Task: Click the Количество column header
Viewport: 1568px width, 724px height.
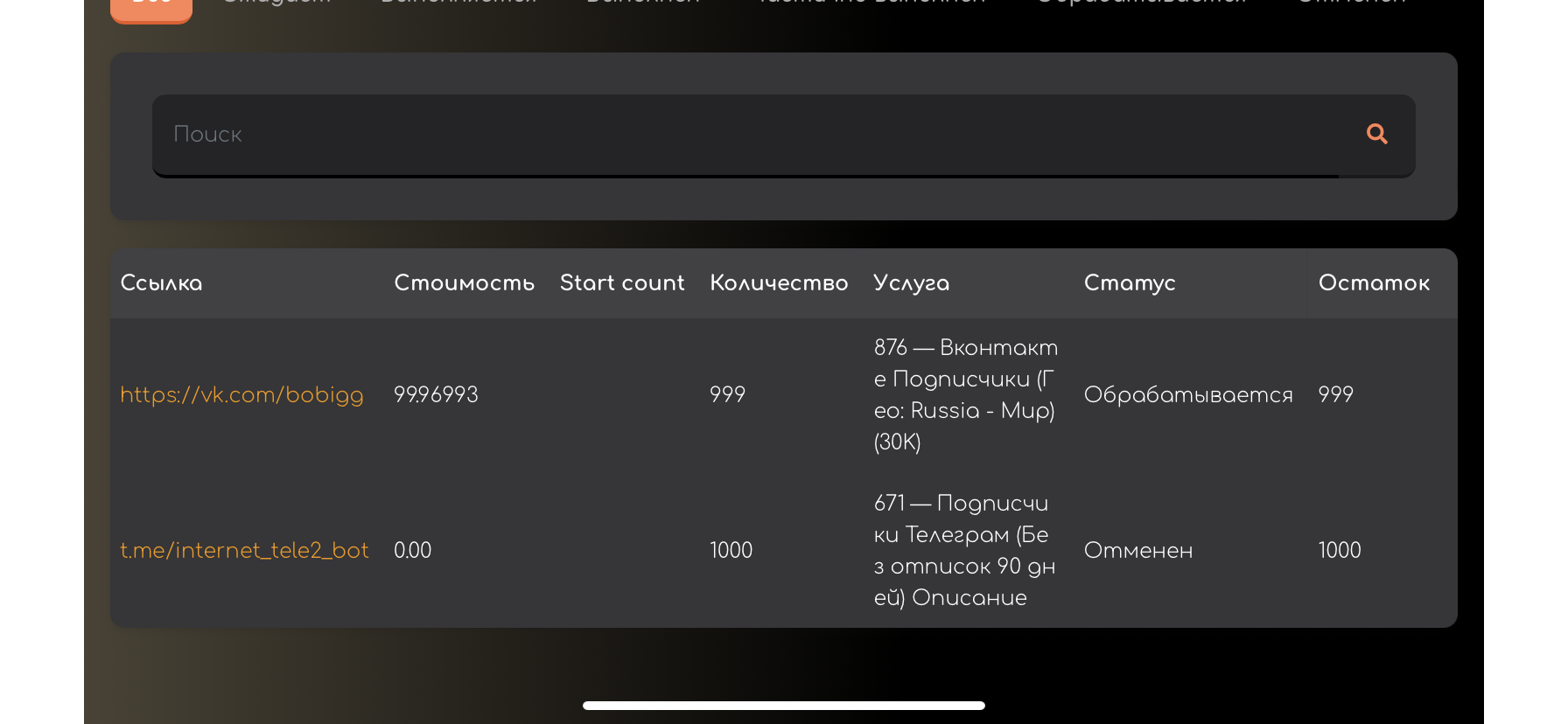Action: [x=779, y=282]
